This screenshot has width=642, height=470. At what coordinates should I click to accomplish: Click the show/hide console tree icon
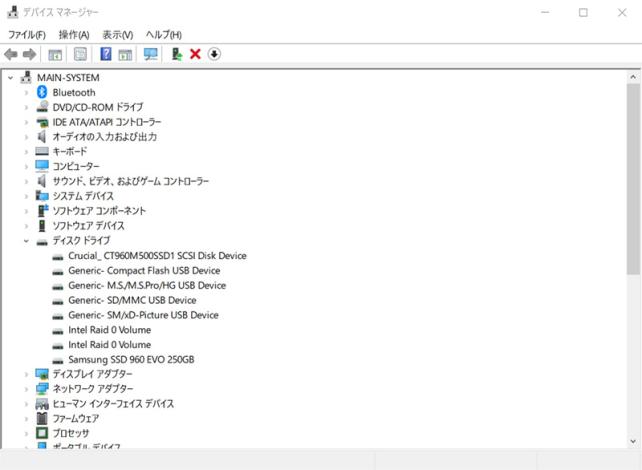[55, 54]
